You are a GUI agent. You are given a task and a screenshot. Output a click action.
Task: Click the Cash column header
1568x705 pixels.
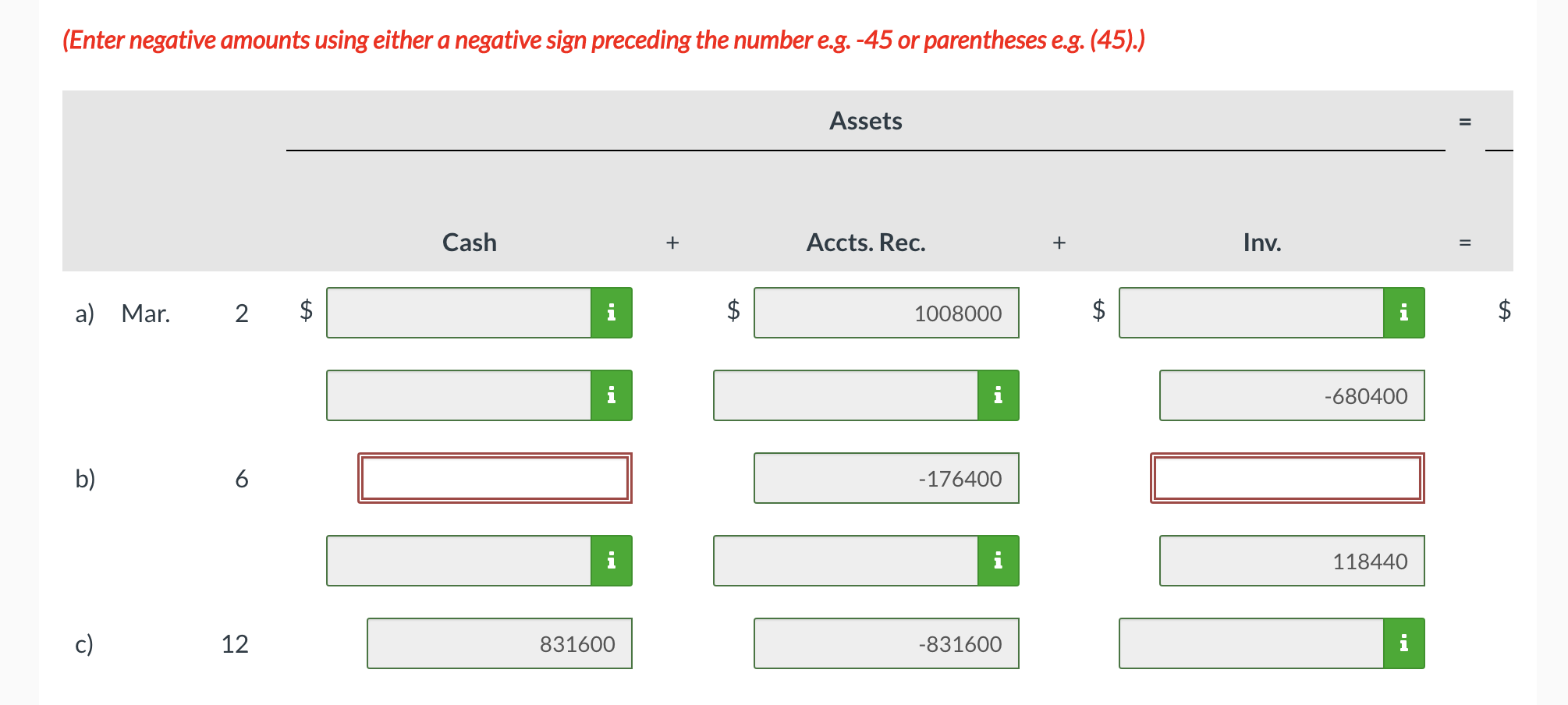tap(469, 242)
